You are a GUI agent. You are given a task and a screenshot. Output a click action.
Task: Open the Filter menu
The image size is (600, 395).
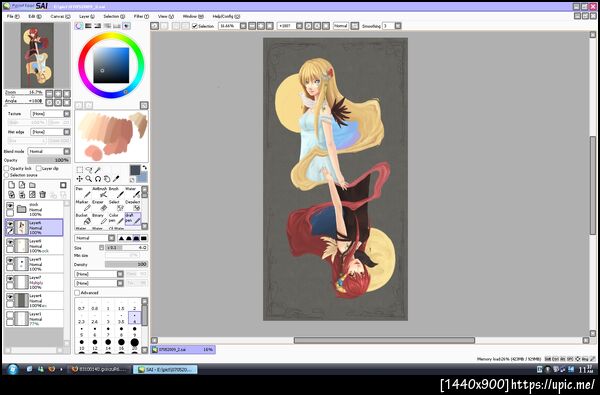[x=141, y=16]
